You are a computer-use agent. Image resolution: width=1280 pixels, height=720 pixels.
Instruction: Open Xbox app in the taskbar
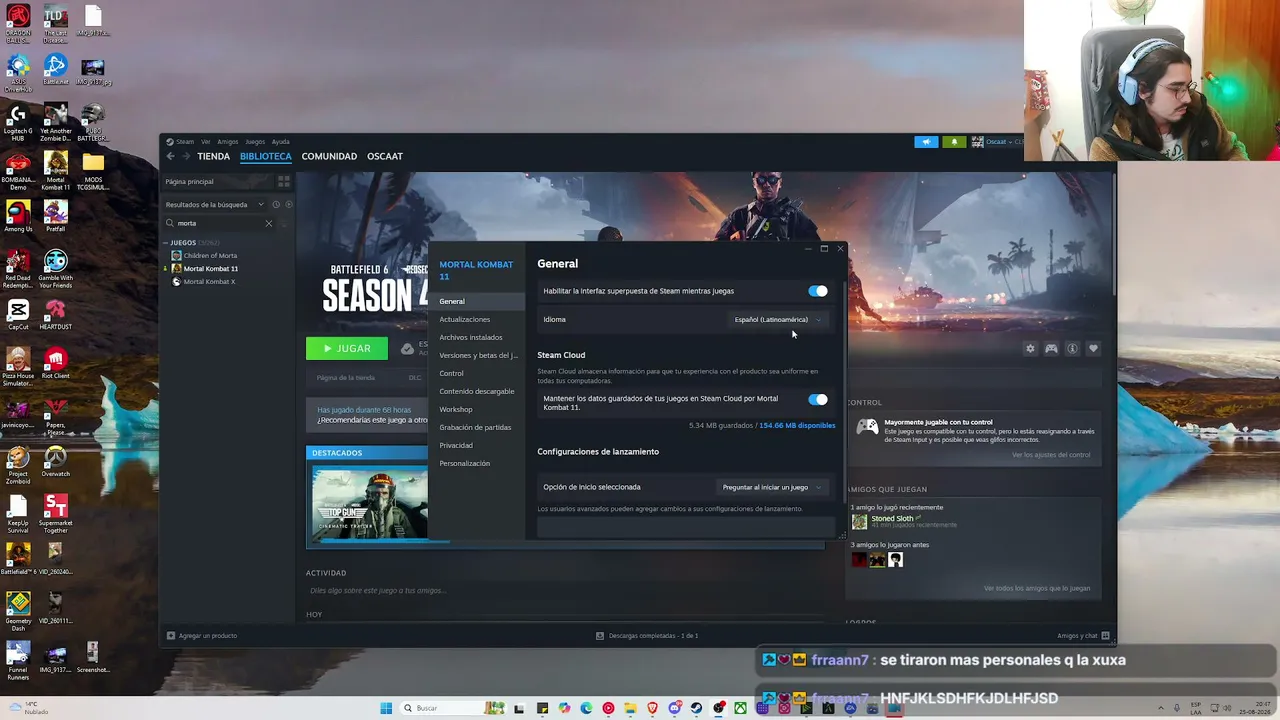[x=741, y=708]
